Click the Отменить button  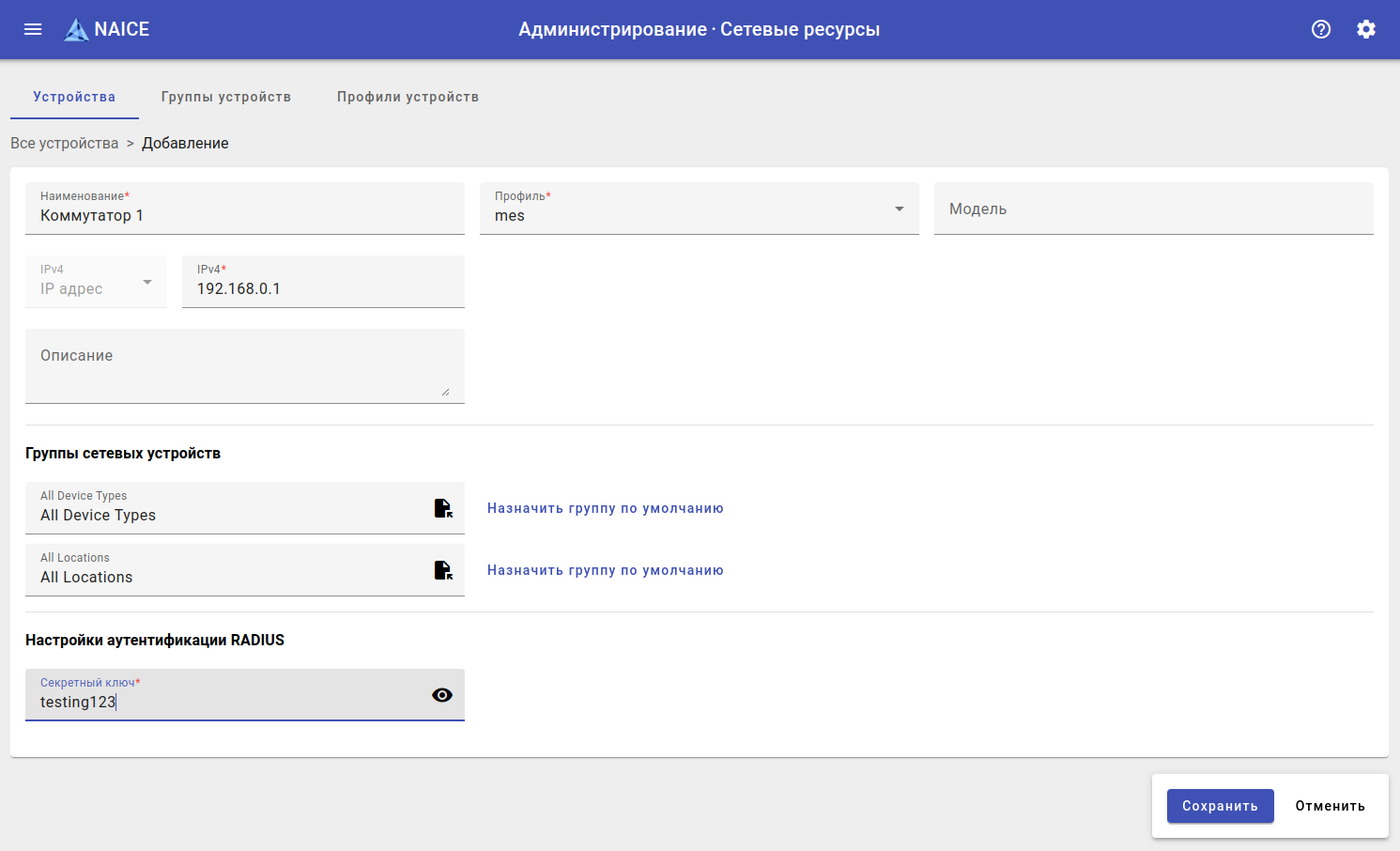tap(1330, 806)
